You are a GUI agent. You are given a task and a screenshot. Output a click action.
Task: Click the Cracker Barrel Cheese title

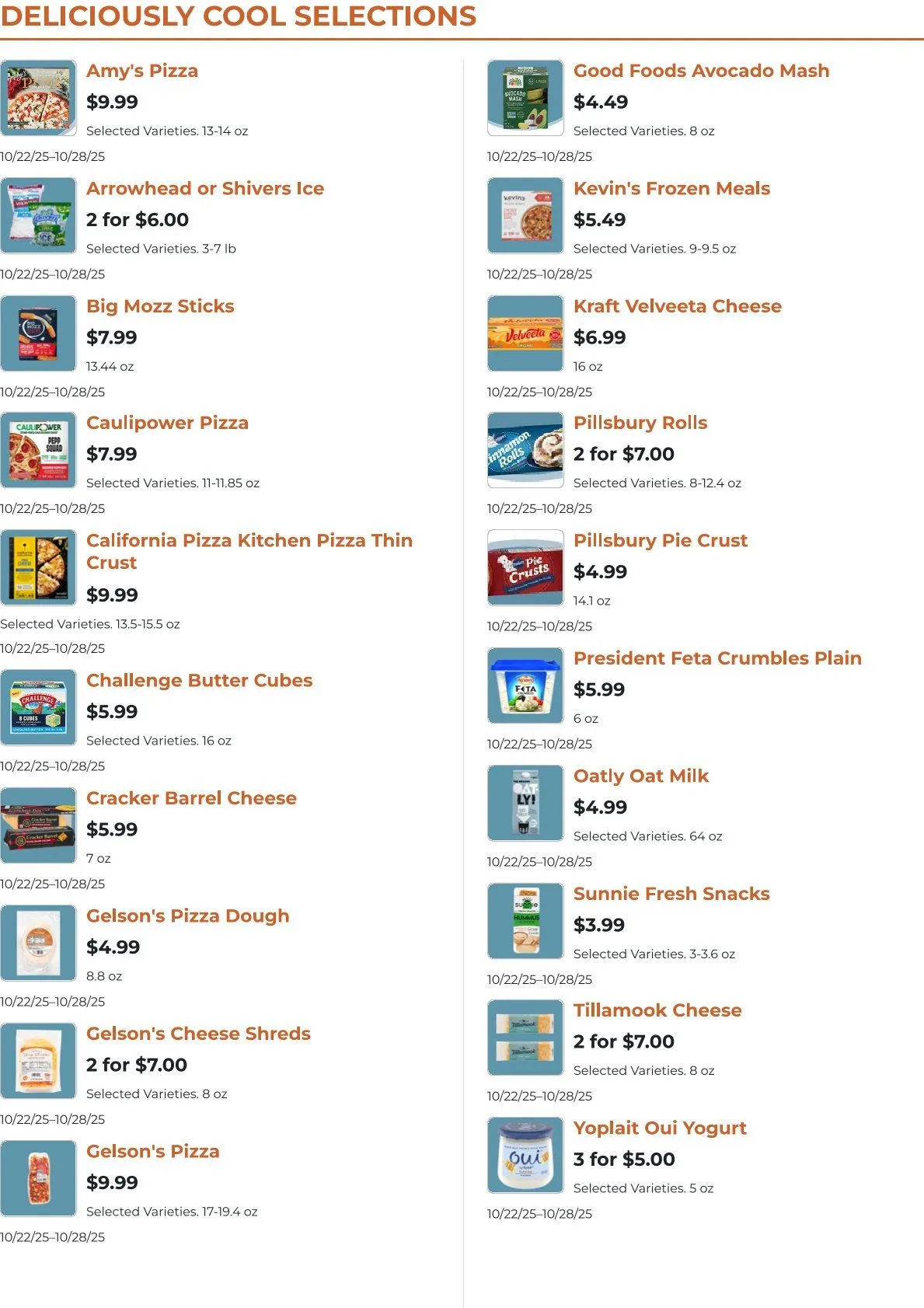point(191,798)
